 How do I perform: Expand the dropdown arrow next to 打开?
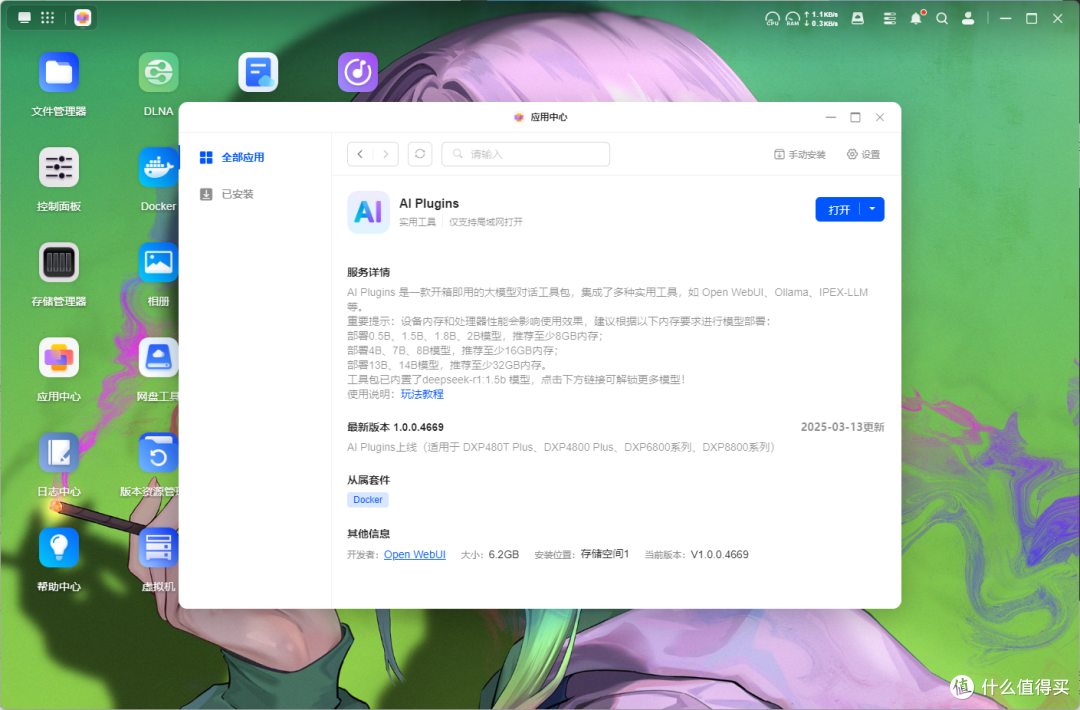(873, 209)
